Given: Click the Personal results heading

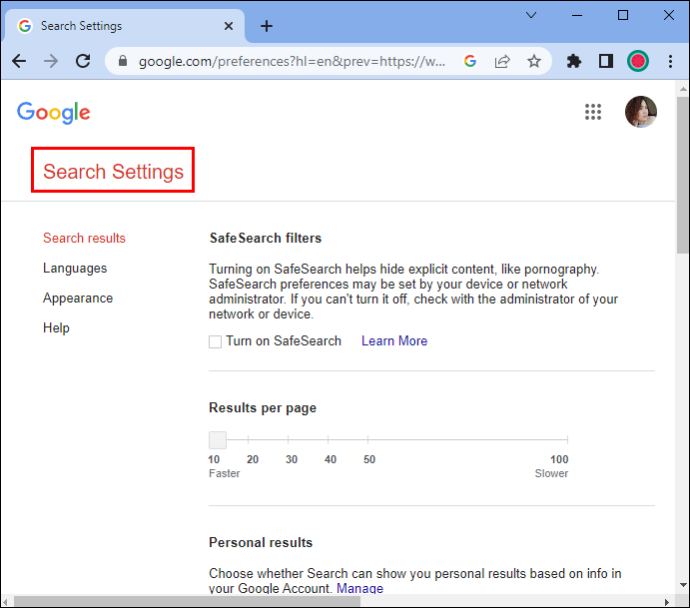Looking at the screenshot, I should pos(261,542).
